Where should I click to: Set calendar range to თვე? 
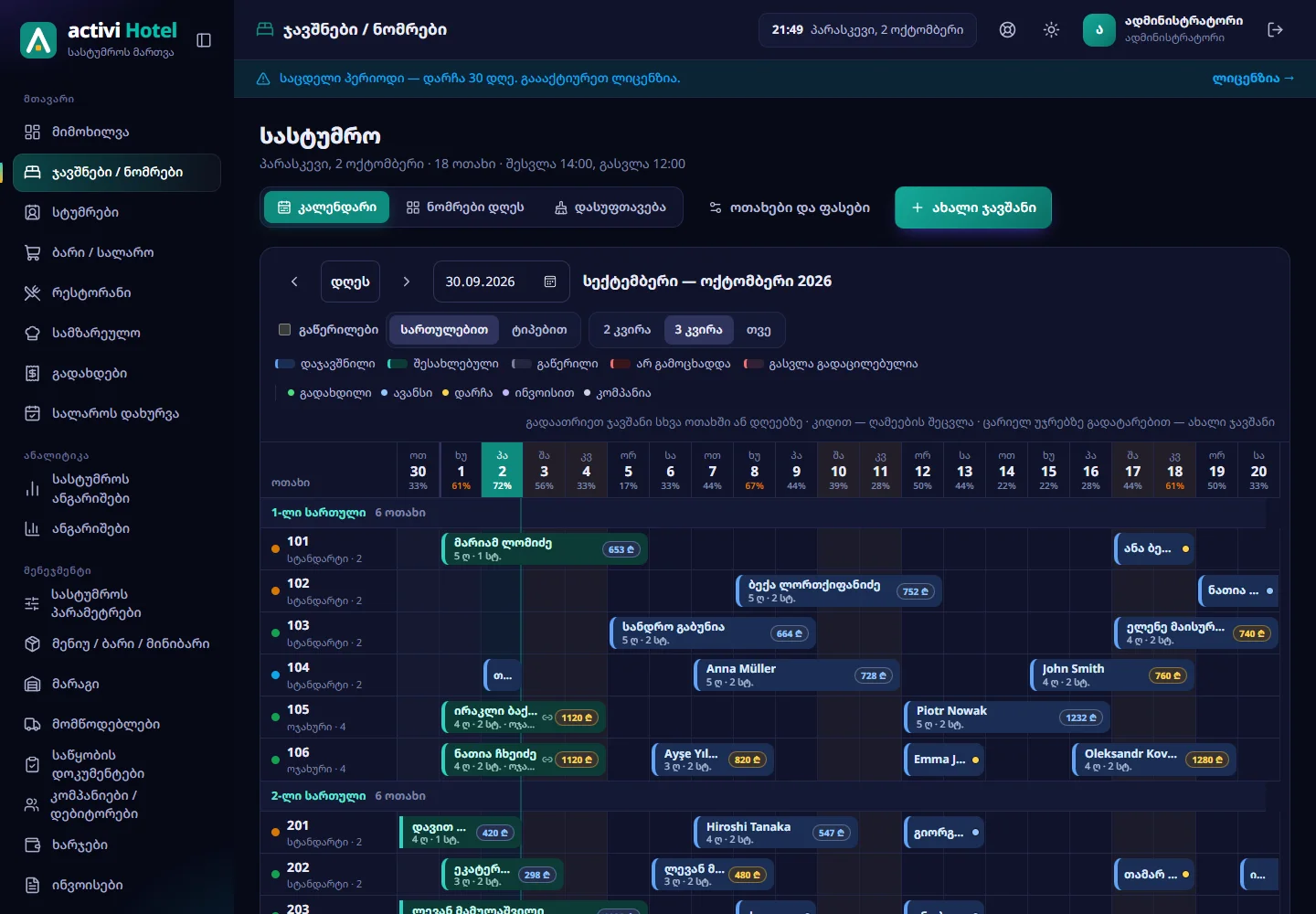[759, 330]
